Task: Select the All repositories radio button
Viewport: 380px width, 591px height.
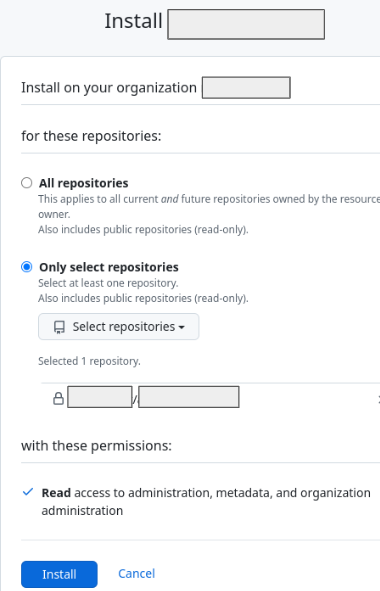Action: tap(26, 183)
